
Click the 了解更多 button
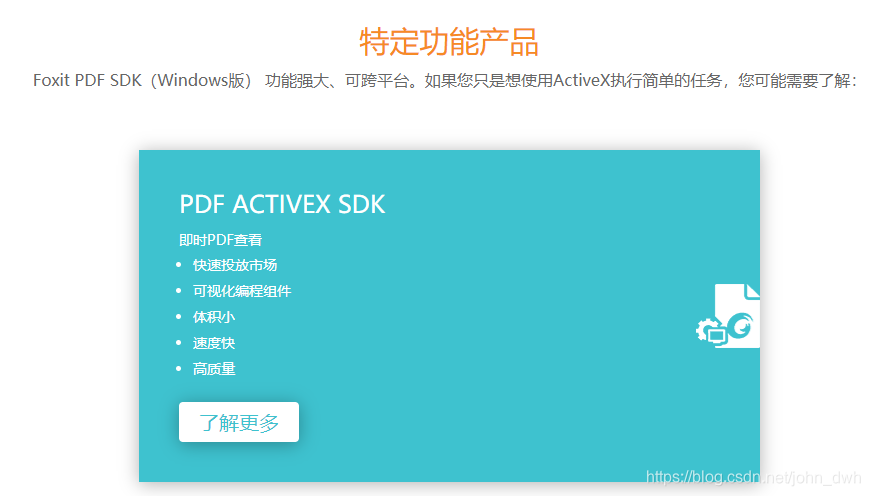pos(239,422)
